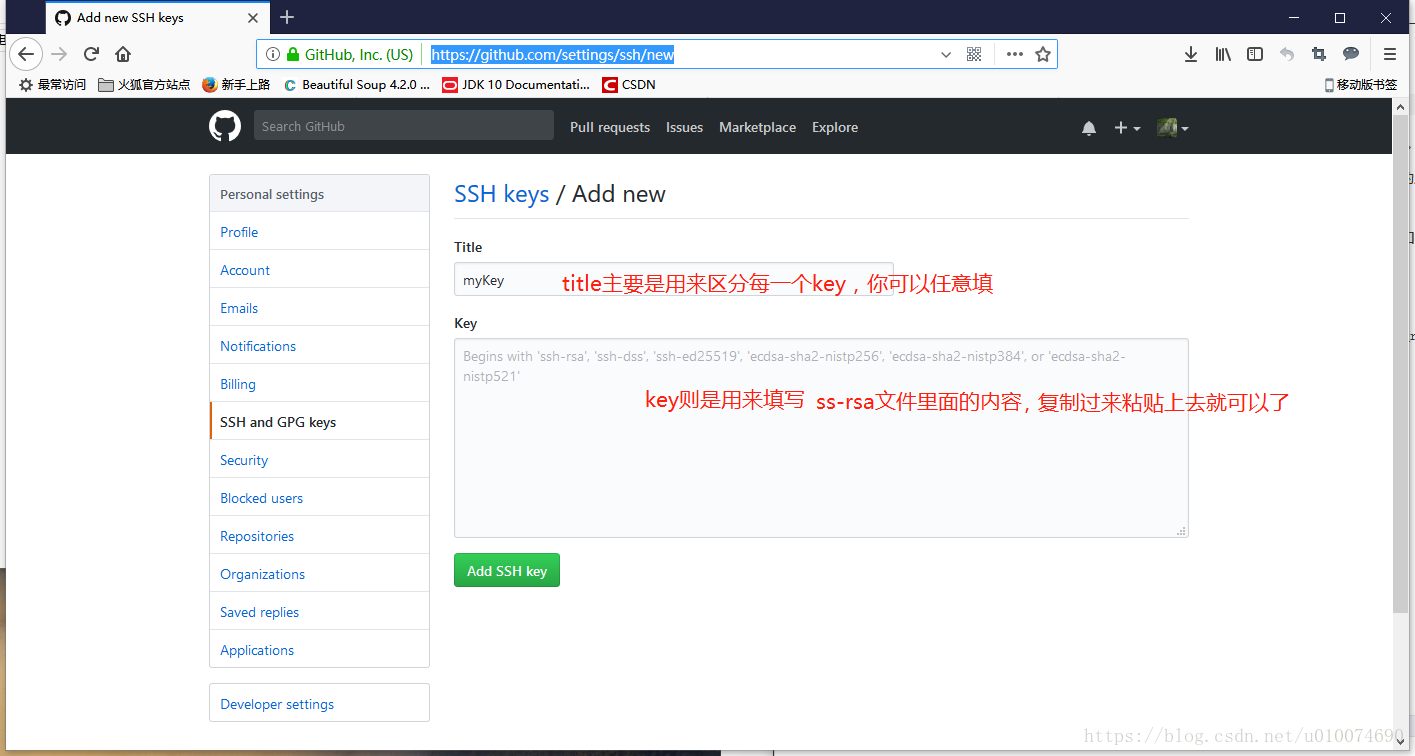Open the 最常访问 bookmark

point(53,85)
